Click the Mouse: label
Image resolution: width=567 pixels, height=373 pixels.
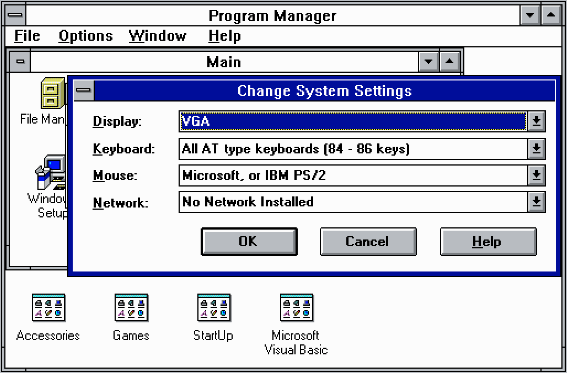pyautogui.click(x=115, y=176)
